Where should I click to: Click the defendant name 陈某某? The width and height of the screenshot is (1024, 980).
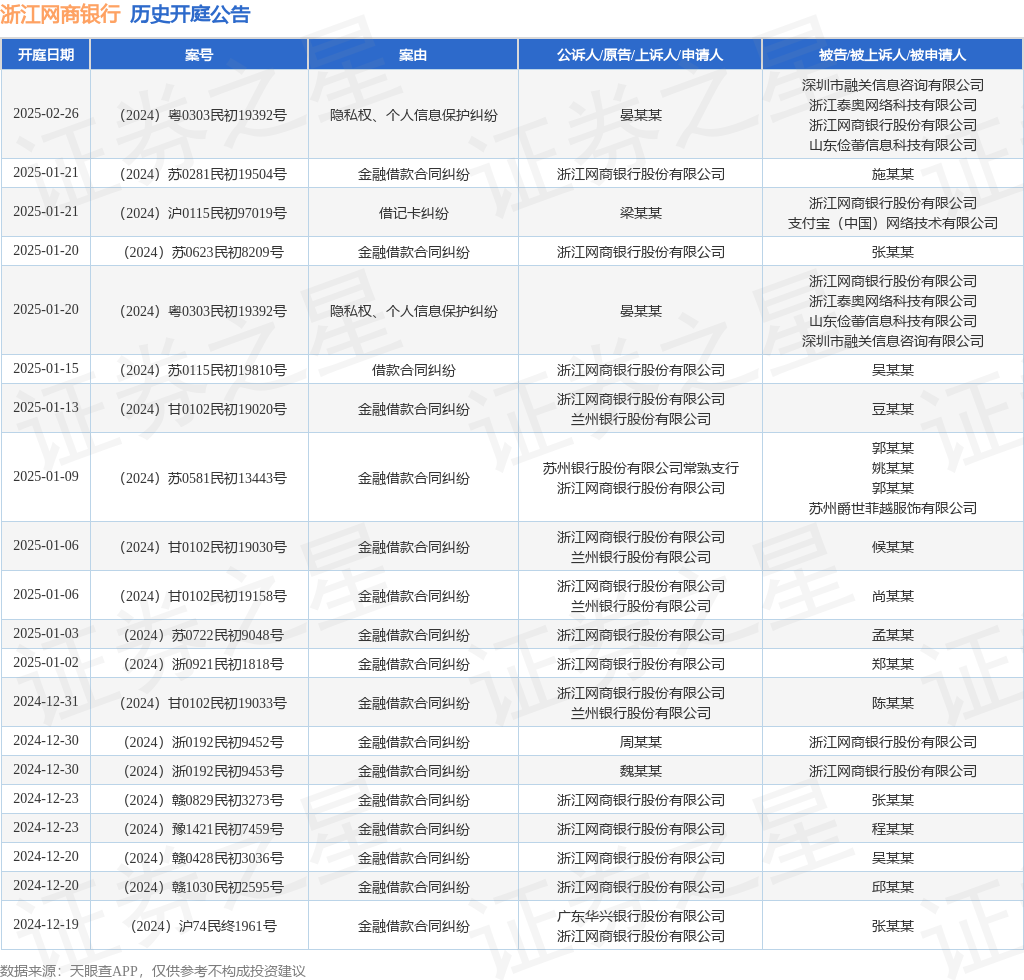click(x=893, y=703)
